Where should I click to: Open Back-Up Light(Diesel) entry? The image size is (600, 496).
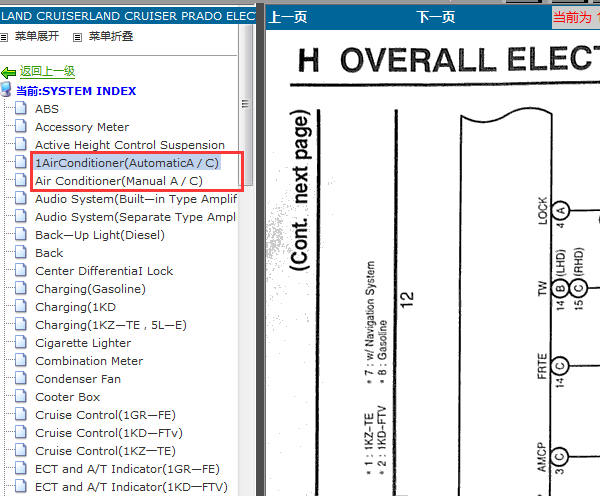100,235
